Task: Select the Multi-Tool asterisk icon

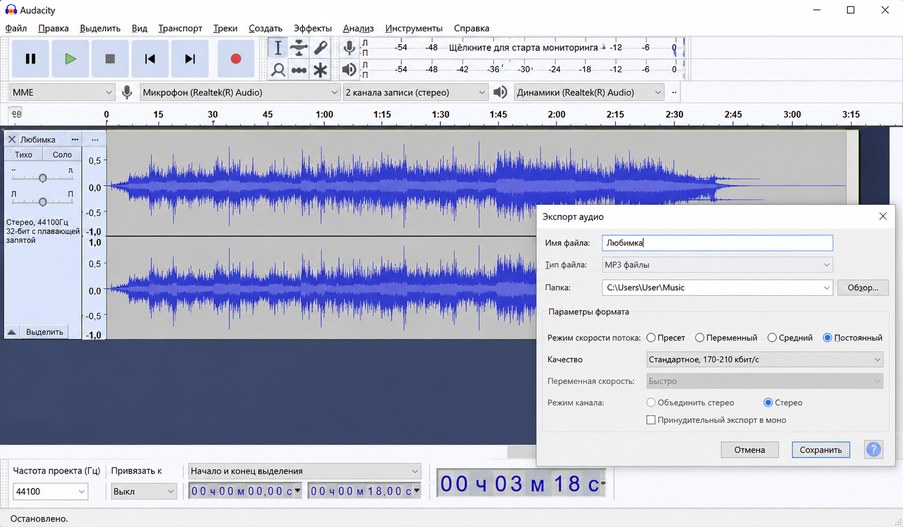Action: coord(320,70)
